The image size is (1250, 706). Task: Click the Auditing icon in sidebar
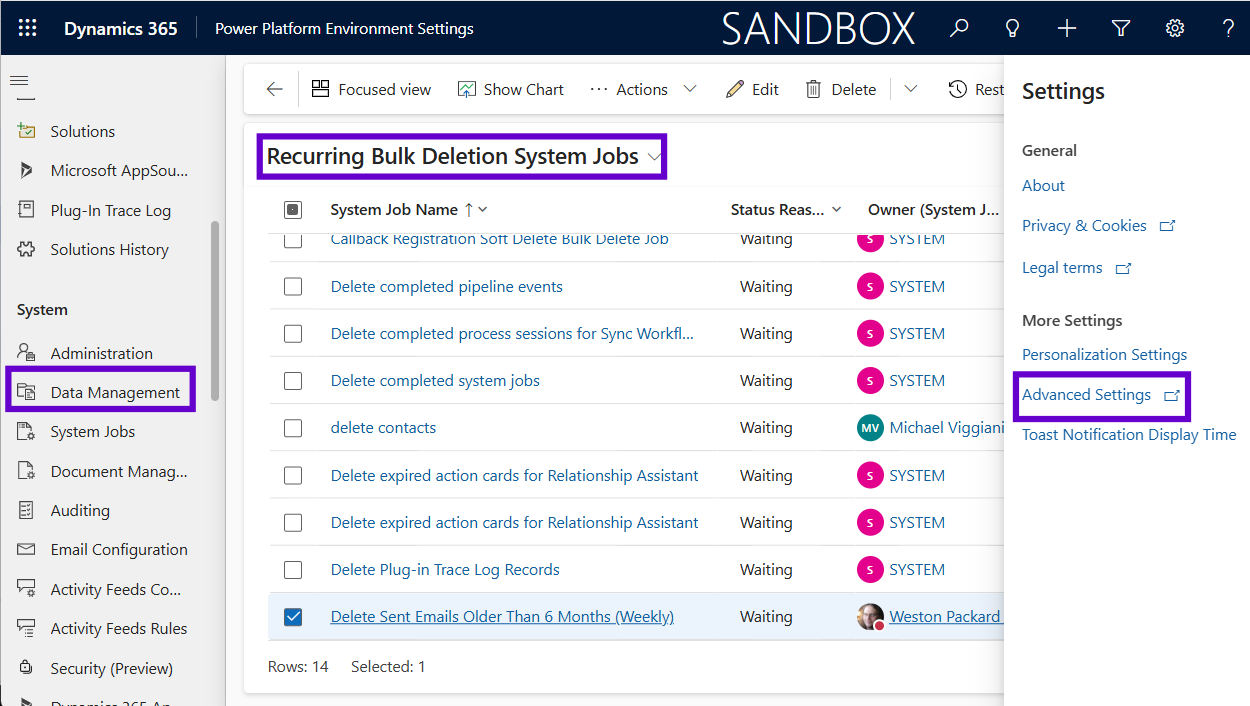pyautogui.click(x=28, y=510)
